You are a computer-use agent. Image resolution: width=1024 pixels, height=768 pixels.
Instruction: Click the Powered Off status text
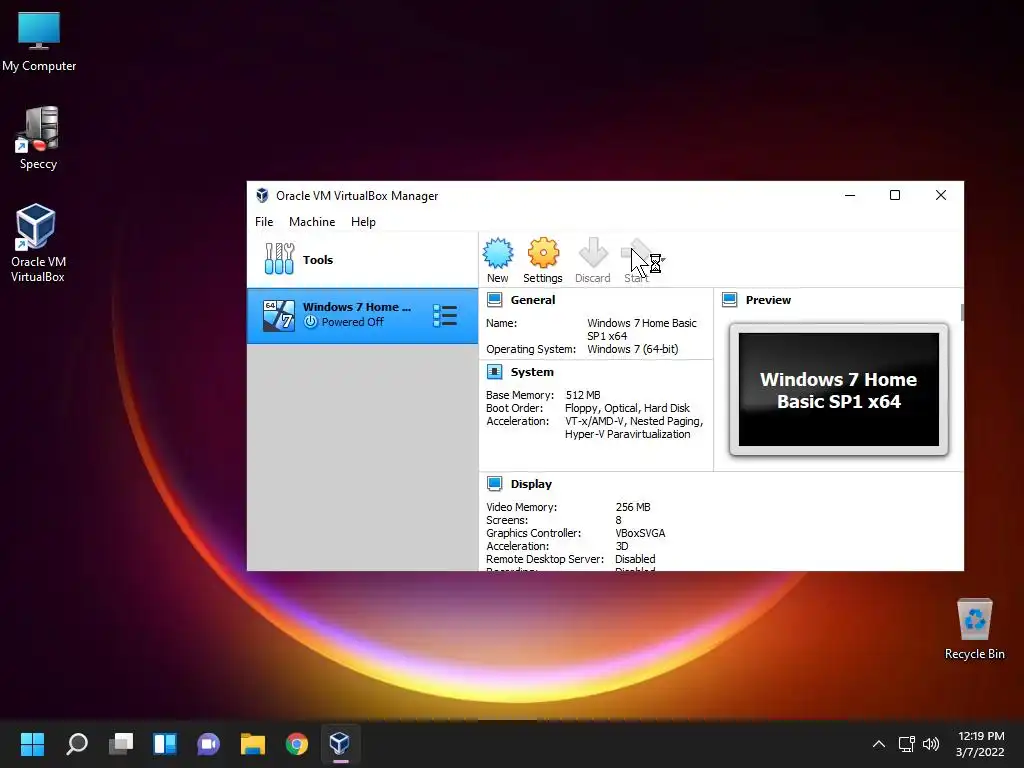pos(352,322)
